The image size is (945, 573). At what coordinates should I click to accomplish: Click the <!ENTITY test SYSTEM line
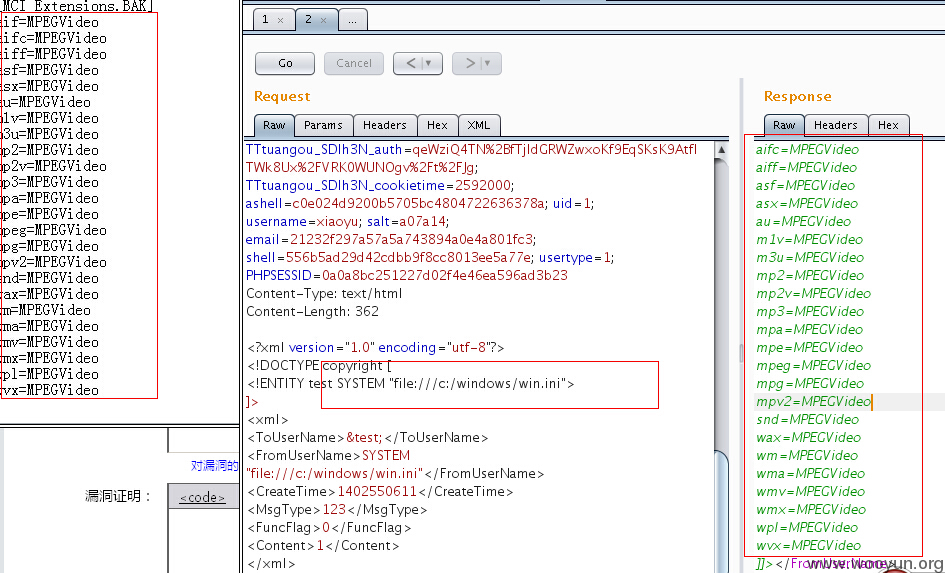click(410, 384)
